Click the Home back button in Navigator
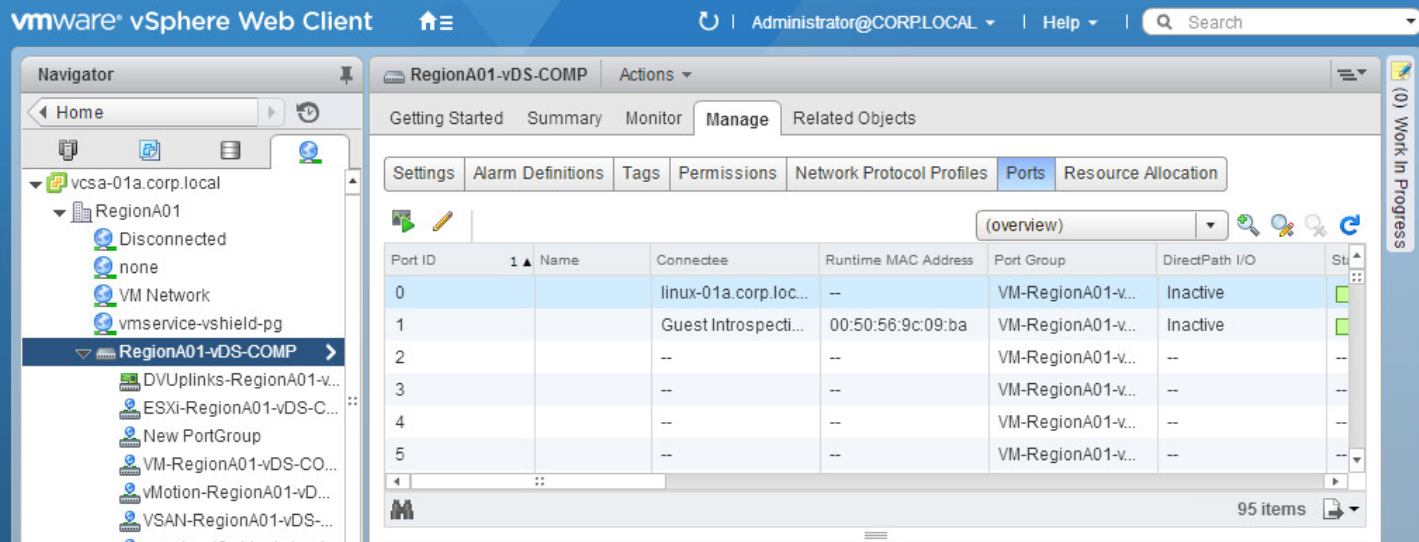The image size is (1419, 542). click(142, 112)
